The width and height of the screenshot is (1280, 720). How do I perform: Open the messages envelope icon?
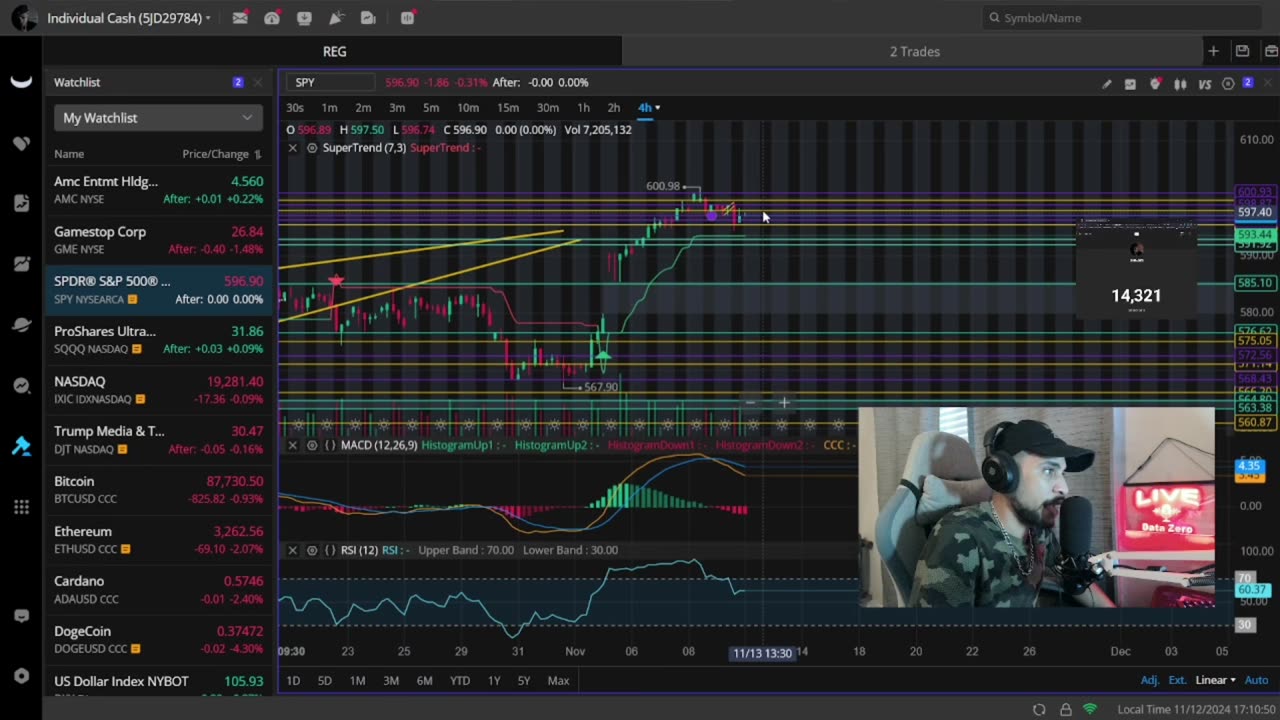coord(240,18)
